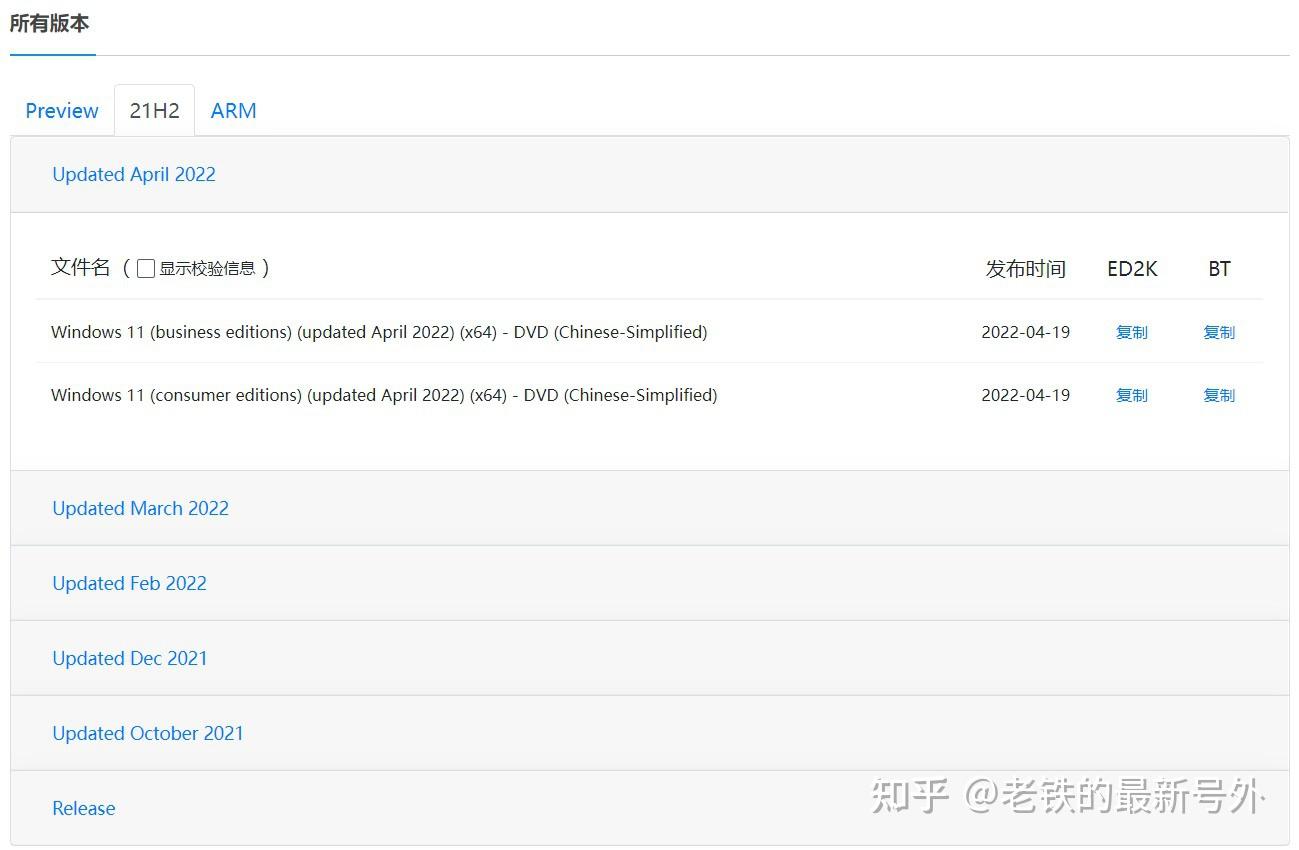Switch to the Preview tab

pos(62,111)
